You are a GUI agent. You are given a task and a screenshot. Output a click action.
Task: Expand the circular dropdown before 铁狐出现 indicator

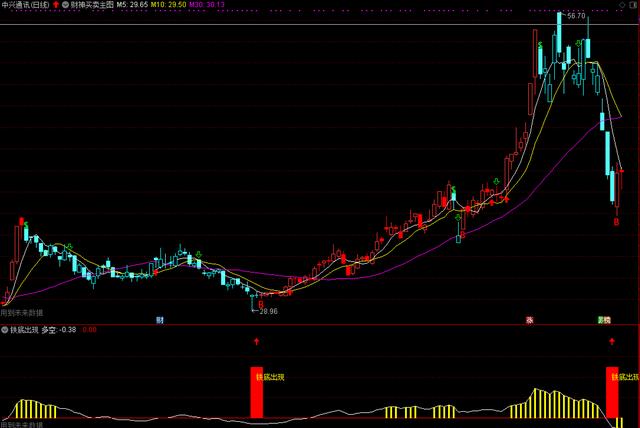pyautogui.click(x=5, y=329)
